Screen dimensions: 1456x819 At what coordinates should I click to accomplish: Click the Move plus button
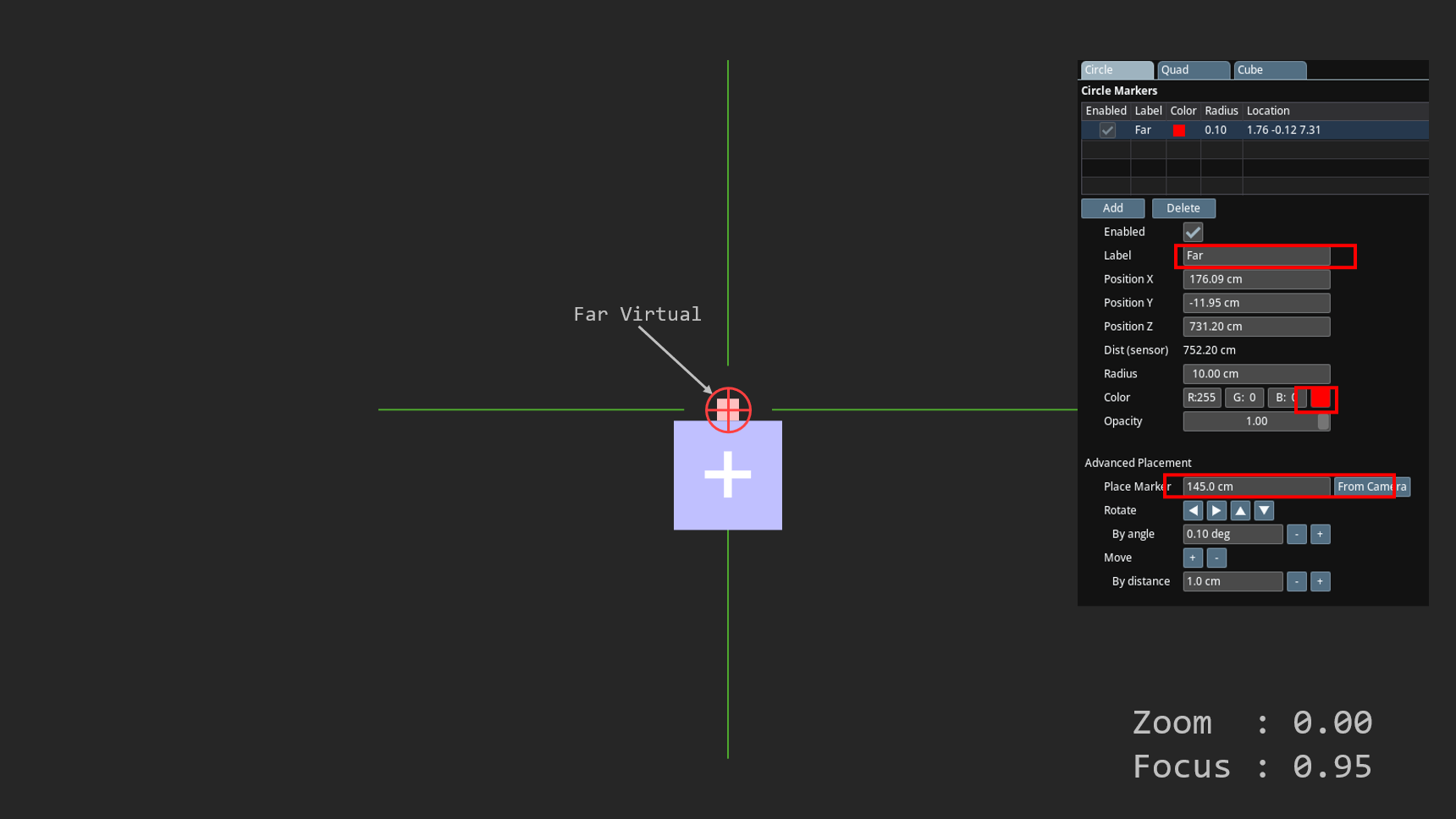(1193, 558)
